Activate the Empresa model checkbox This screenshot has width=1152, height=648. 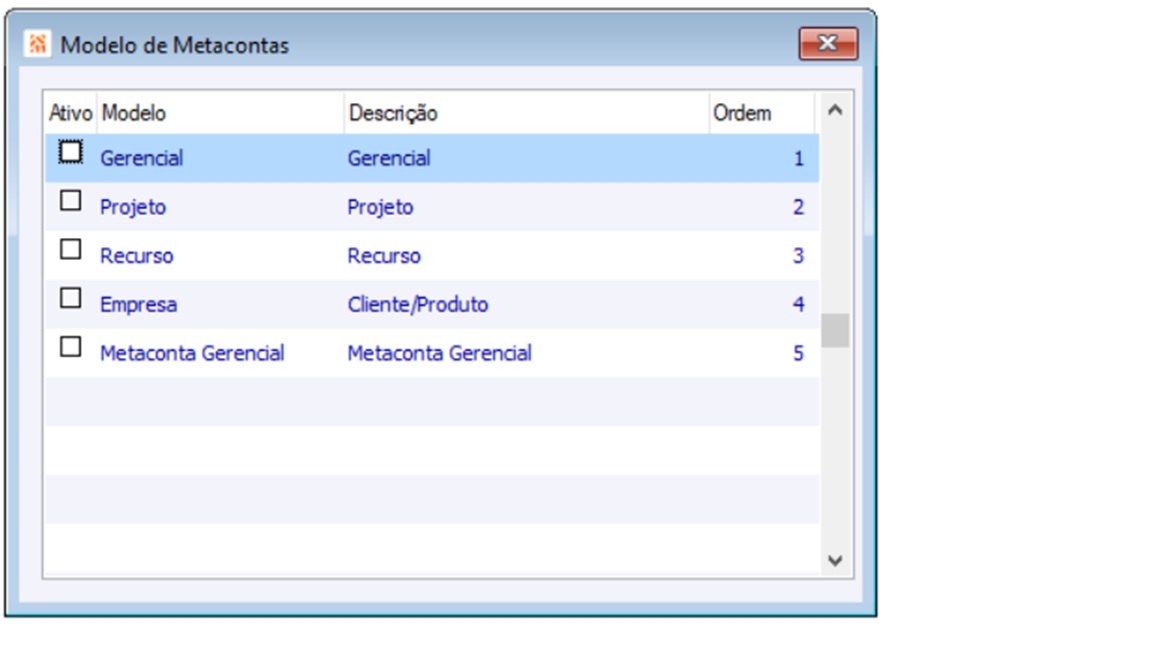71,298
